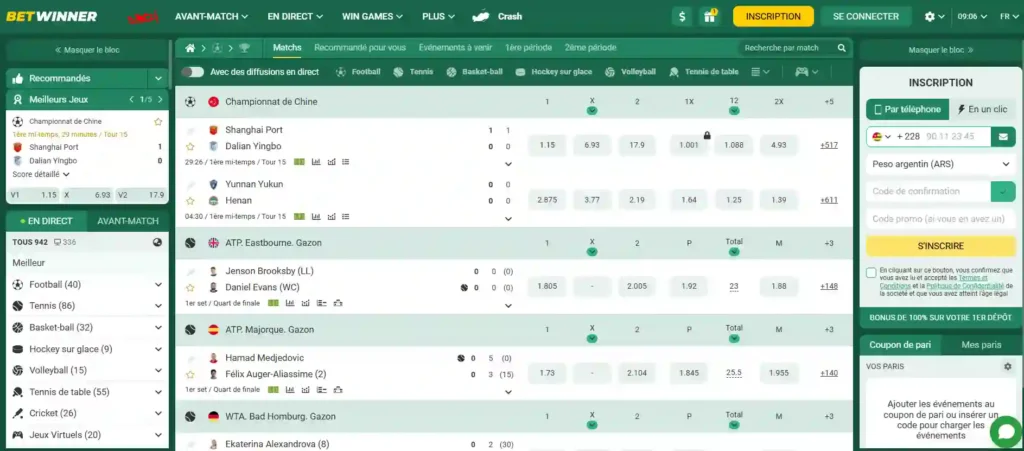Open the Peso argentin currency dropdown
The width and height of the screenshot is (1024, 451).
point(940,164)
